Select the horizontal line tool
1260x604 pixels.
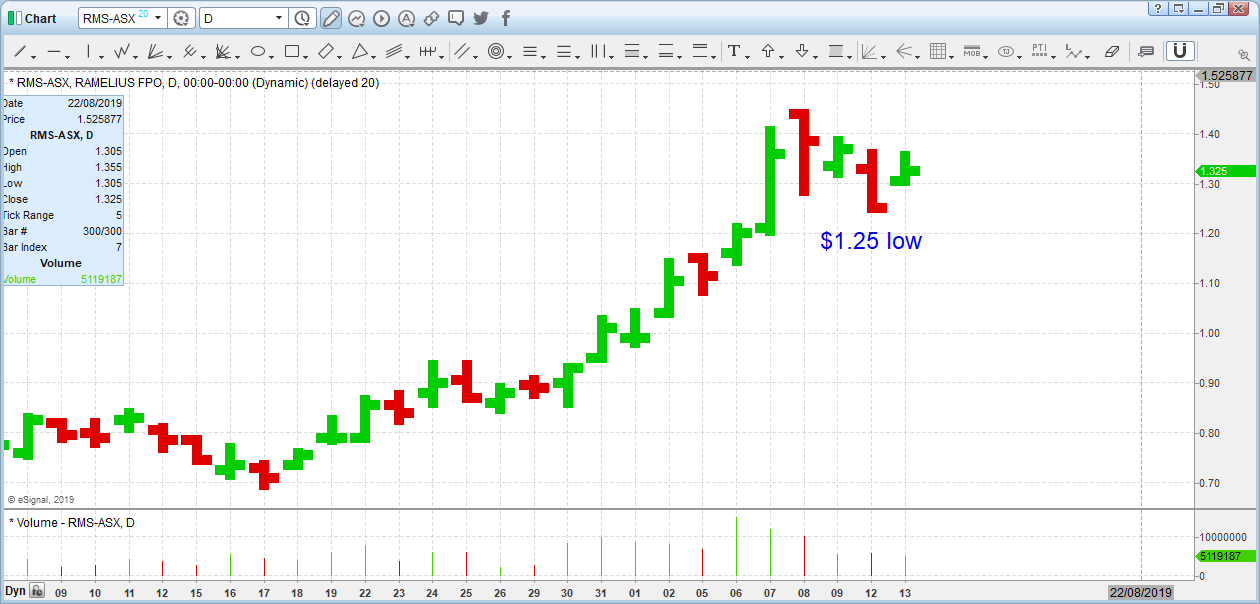[53, 51]
